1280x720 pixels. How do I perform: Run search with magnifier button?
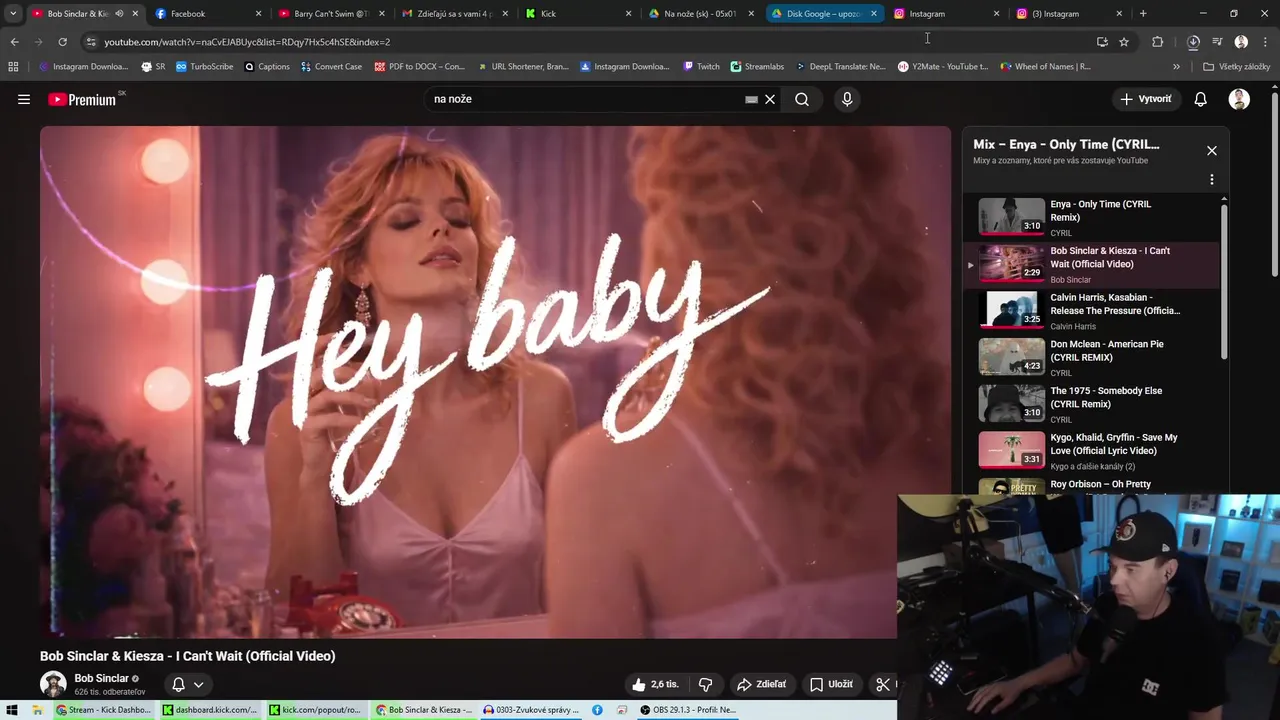[x=802, y=99]
